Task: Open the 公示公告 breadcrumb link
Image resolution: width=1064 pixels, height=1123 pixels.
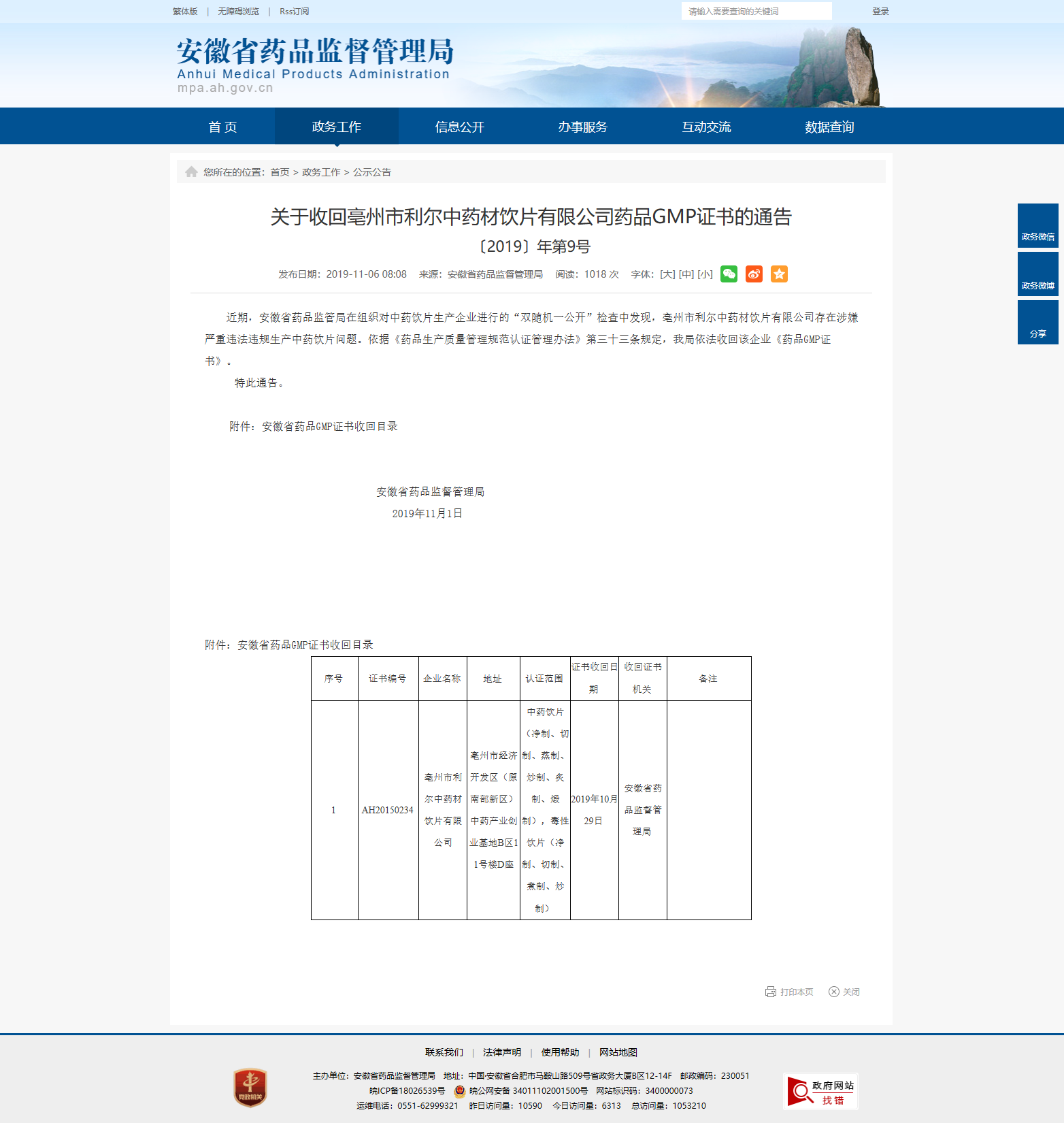Action: tap(371, 172)
